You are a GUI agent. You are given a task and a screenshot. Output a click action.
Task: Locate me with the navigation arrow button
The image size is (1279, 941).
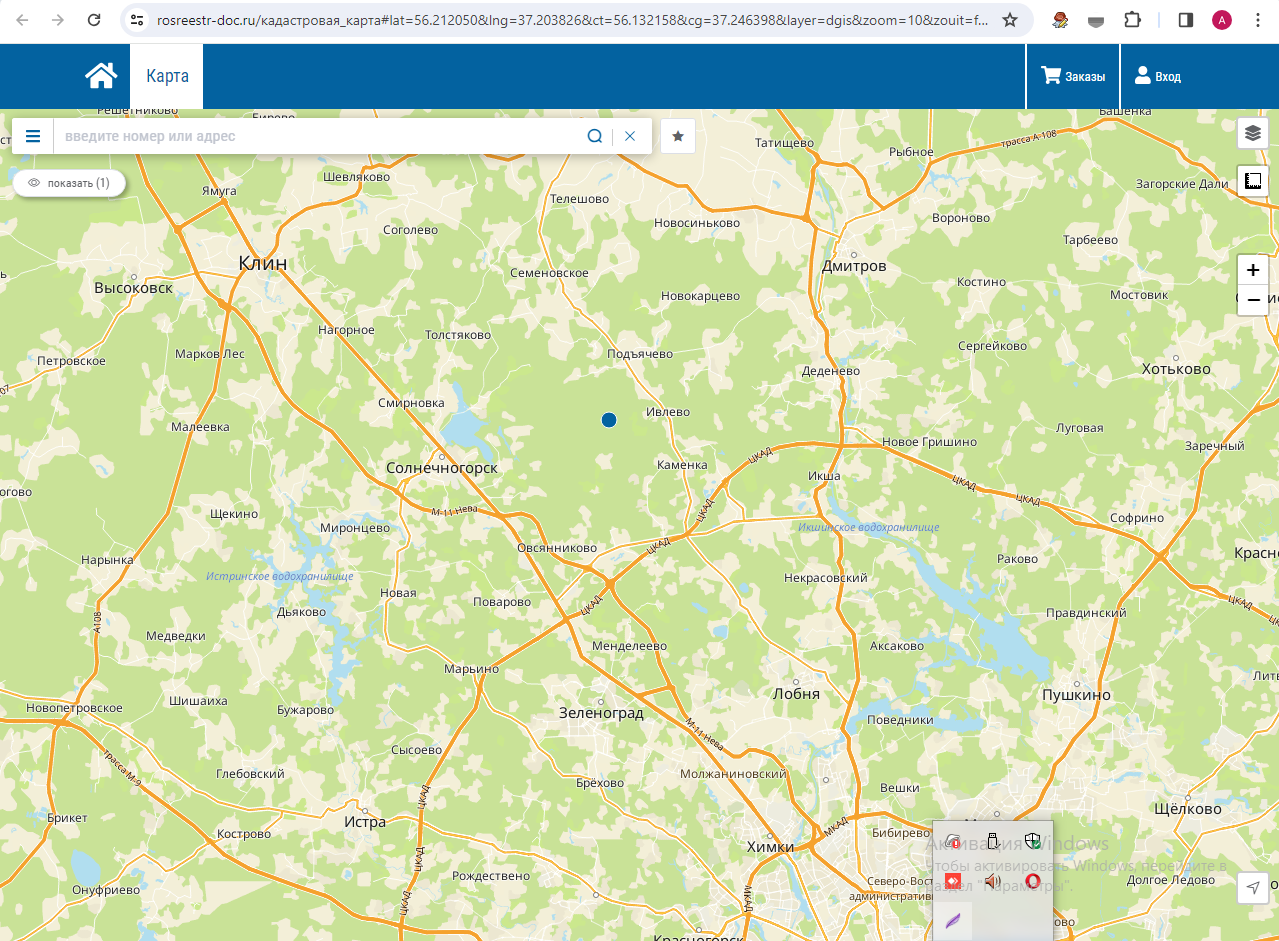[x=1253, y=887]
